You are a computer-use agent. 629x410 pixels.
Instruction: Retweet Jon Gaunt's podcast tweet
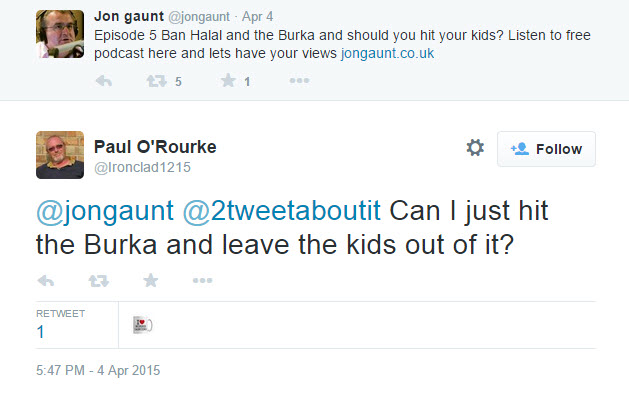click(156, 81)
